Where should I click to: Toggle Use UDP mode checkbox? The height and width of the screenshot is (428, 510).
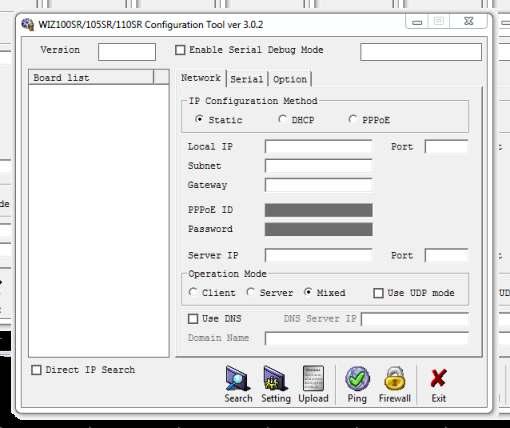coord(378,293)
